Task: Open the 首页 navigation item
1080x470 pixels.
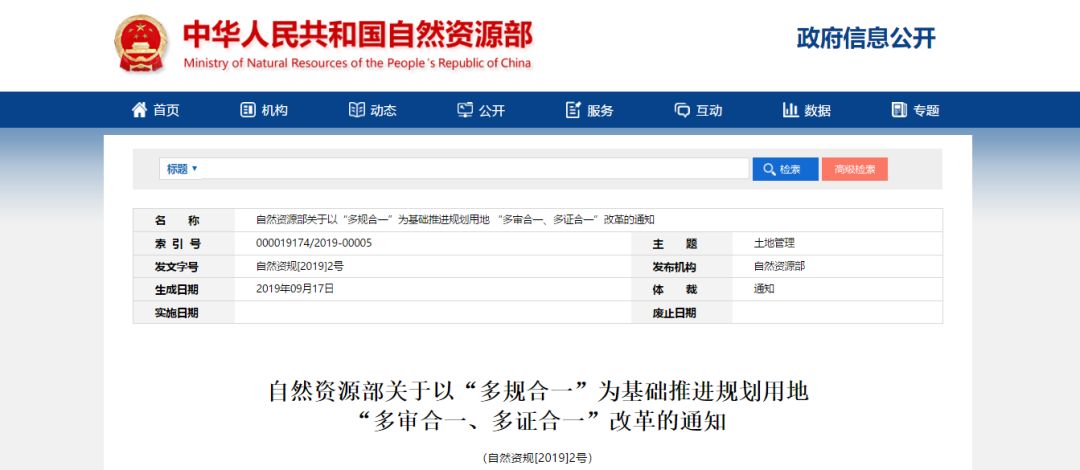Action: [x=167, y=110]
